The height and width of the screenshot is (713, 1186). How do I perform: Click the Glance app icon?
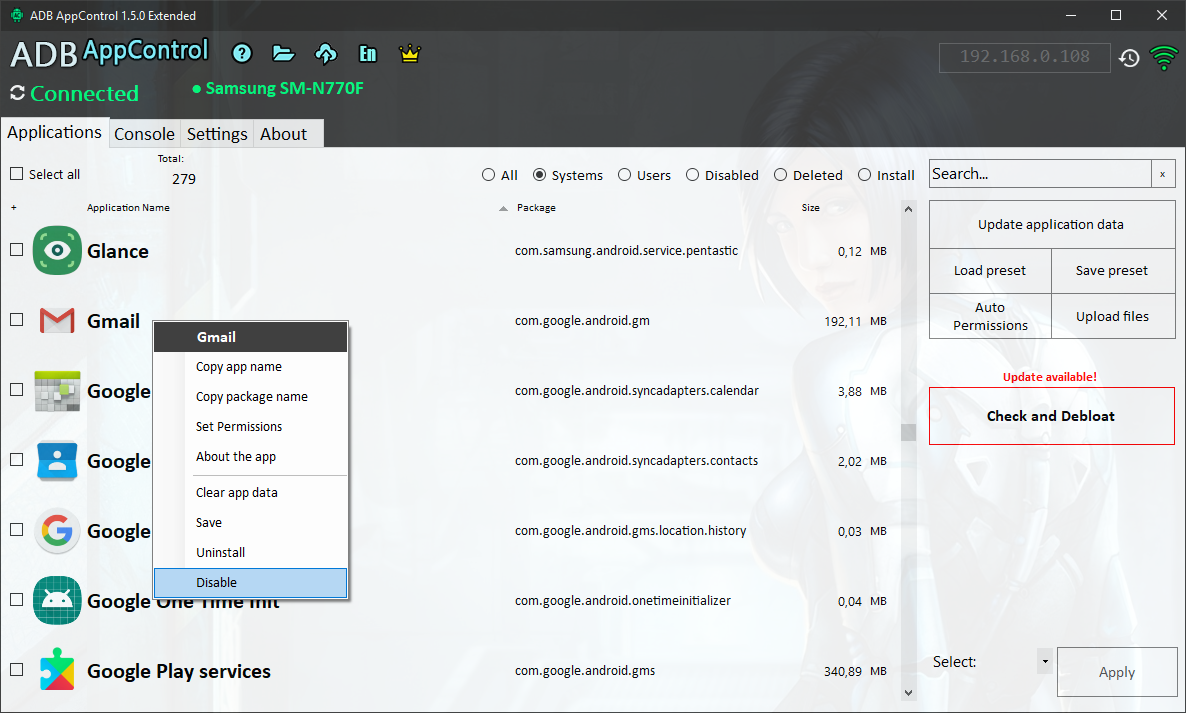pos(57,250)
